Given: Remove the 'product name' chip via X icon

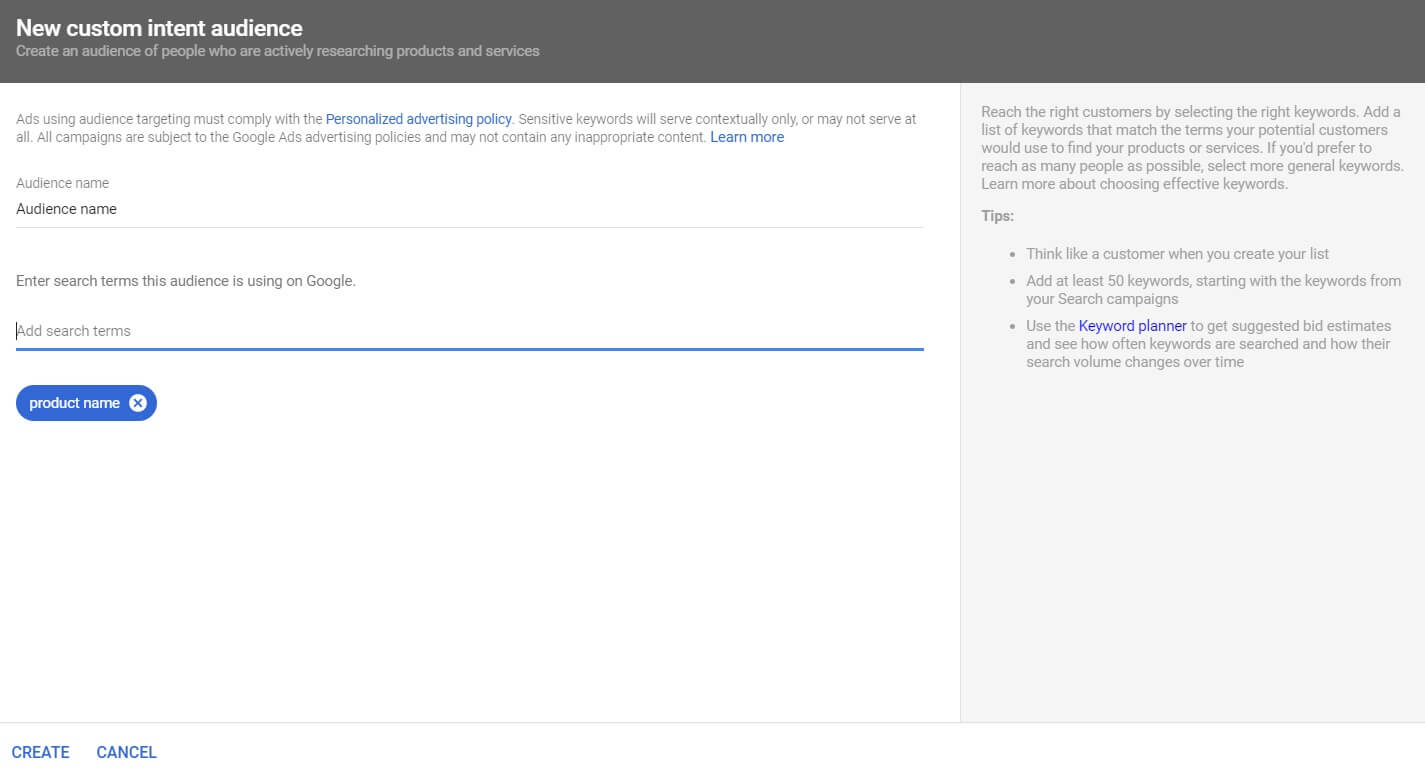Looking at the screenshot, I should [x=138, y=403].
